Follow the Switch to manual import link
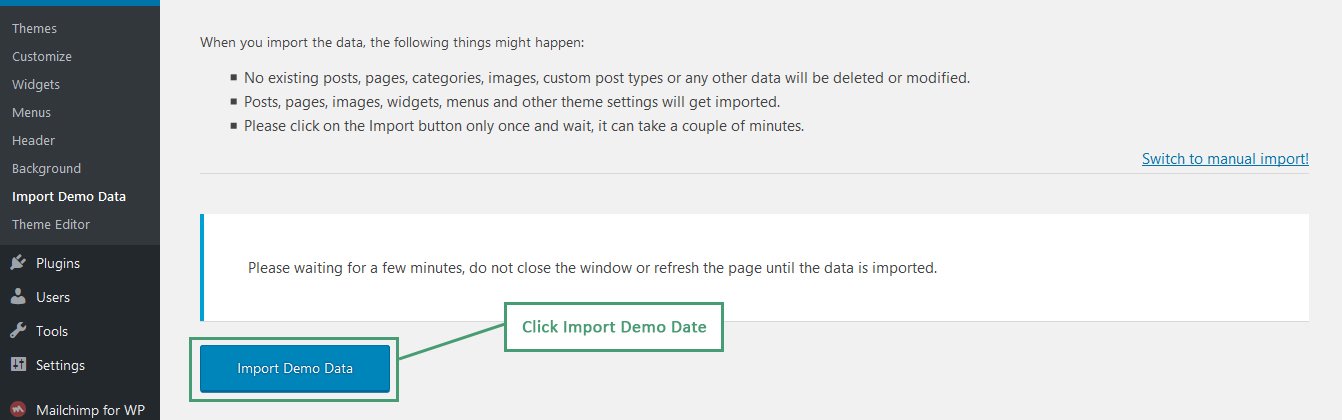 [x=1225, y=158]
